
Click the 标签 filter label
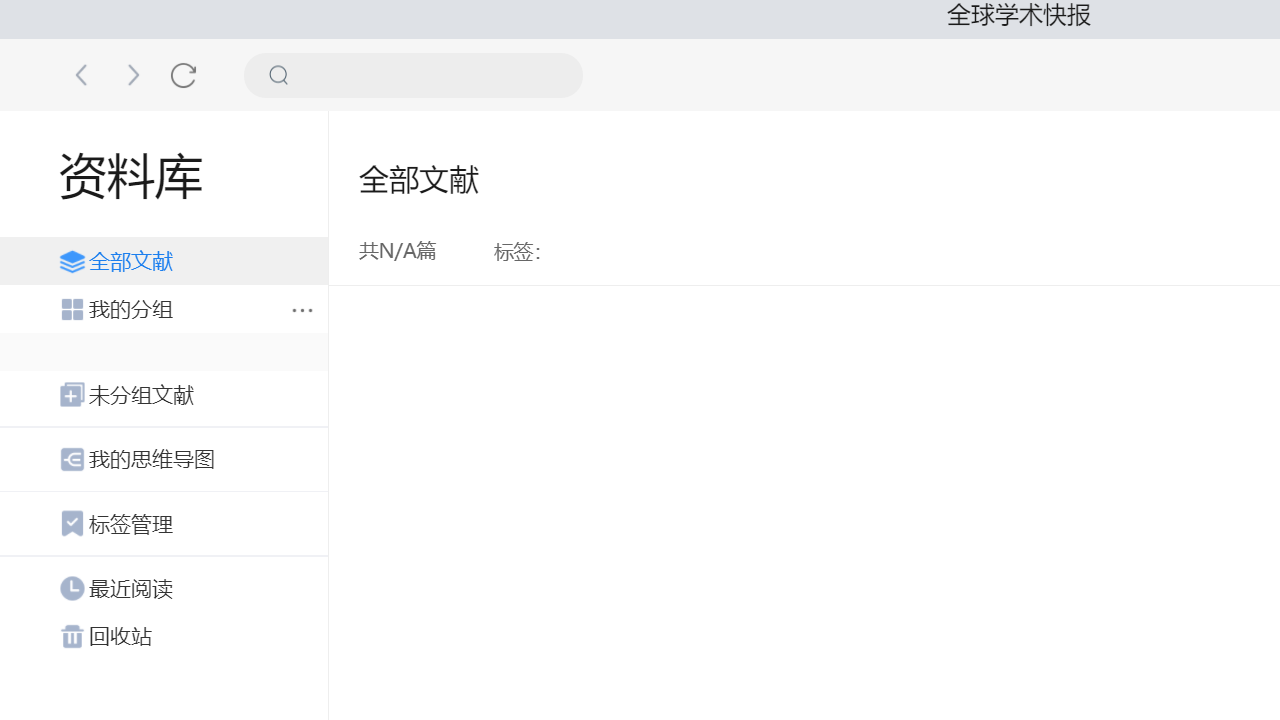pos(517,252)
